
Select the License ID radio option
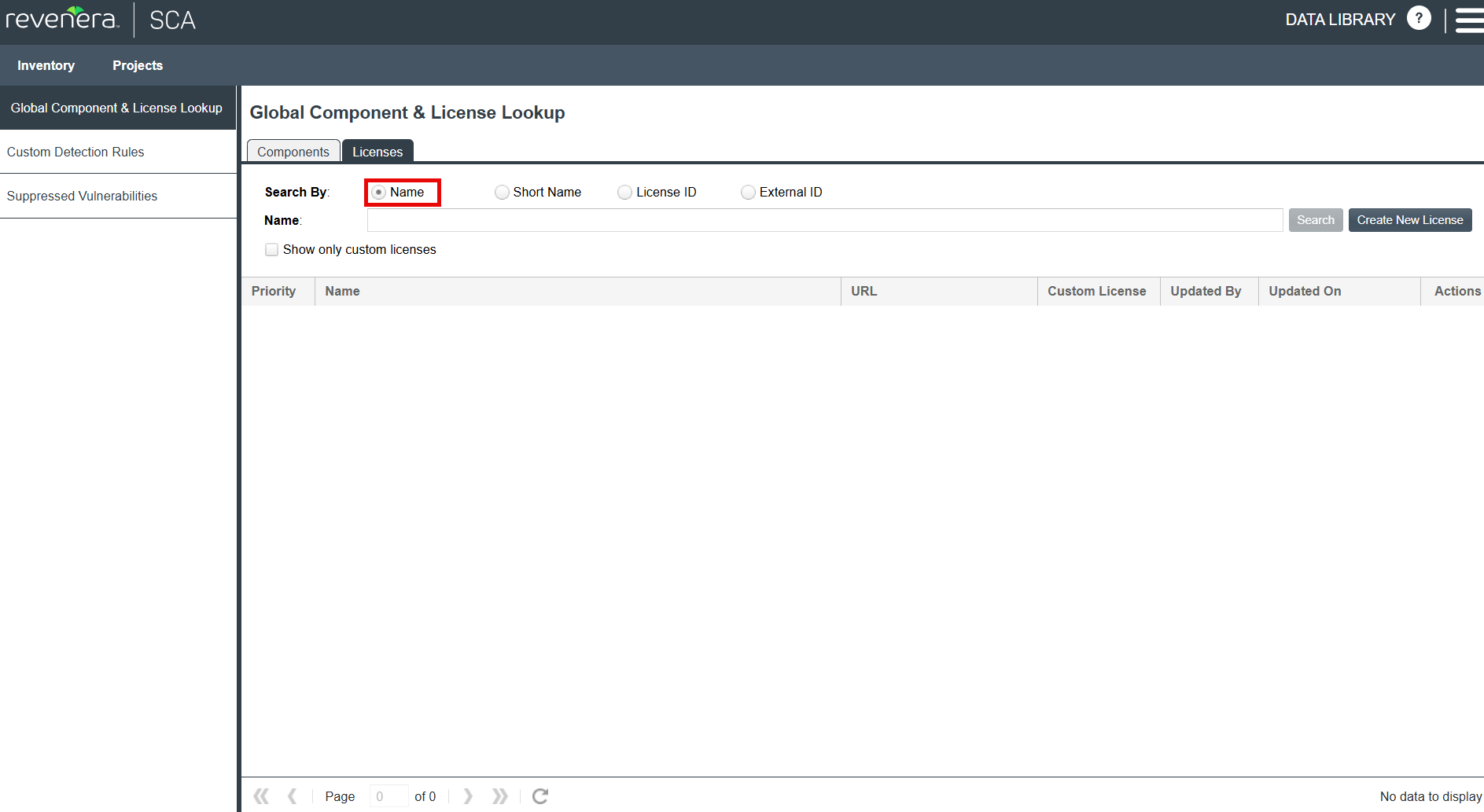click(x=624, y=193)
